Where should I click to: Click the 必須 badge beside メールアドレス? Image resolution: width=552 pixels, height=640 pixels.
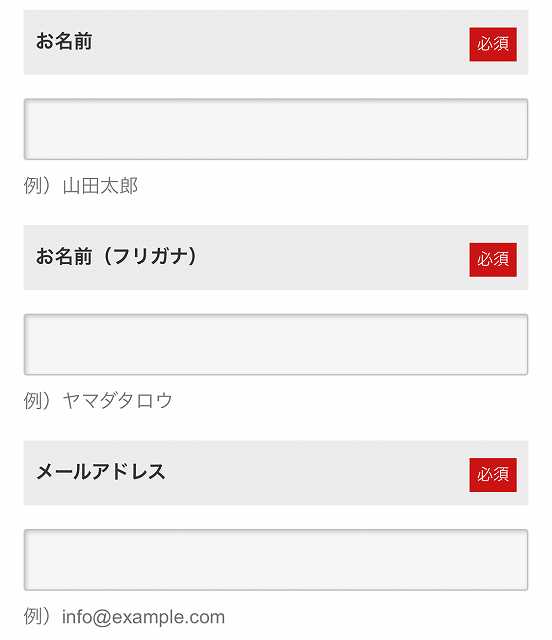coord(493,475)
